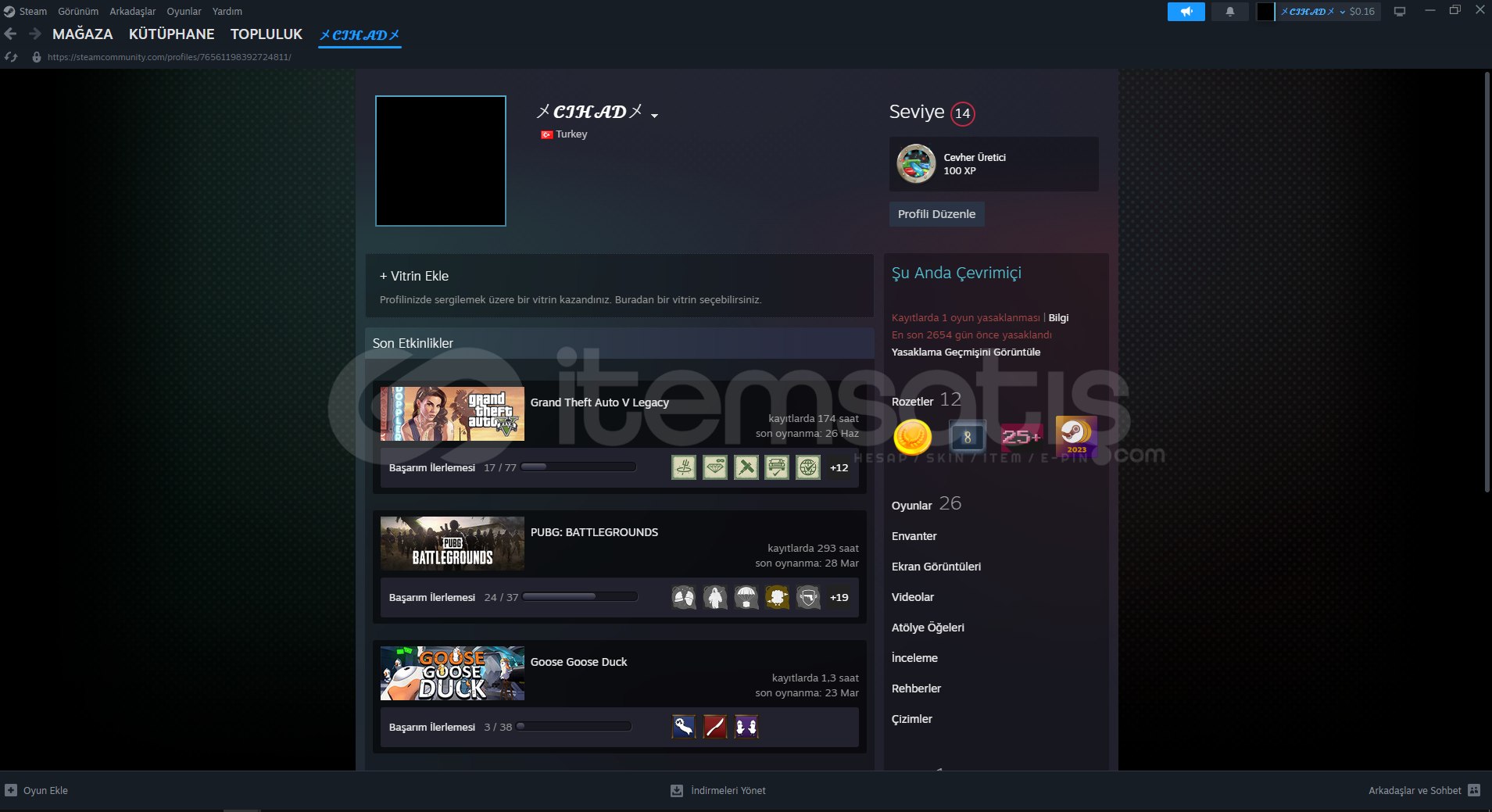Click the profile avatar picture
This screenshot has height=812, width=1492.
[441, 161]
